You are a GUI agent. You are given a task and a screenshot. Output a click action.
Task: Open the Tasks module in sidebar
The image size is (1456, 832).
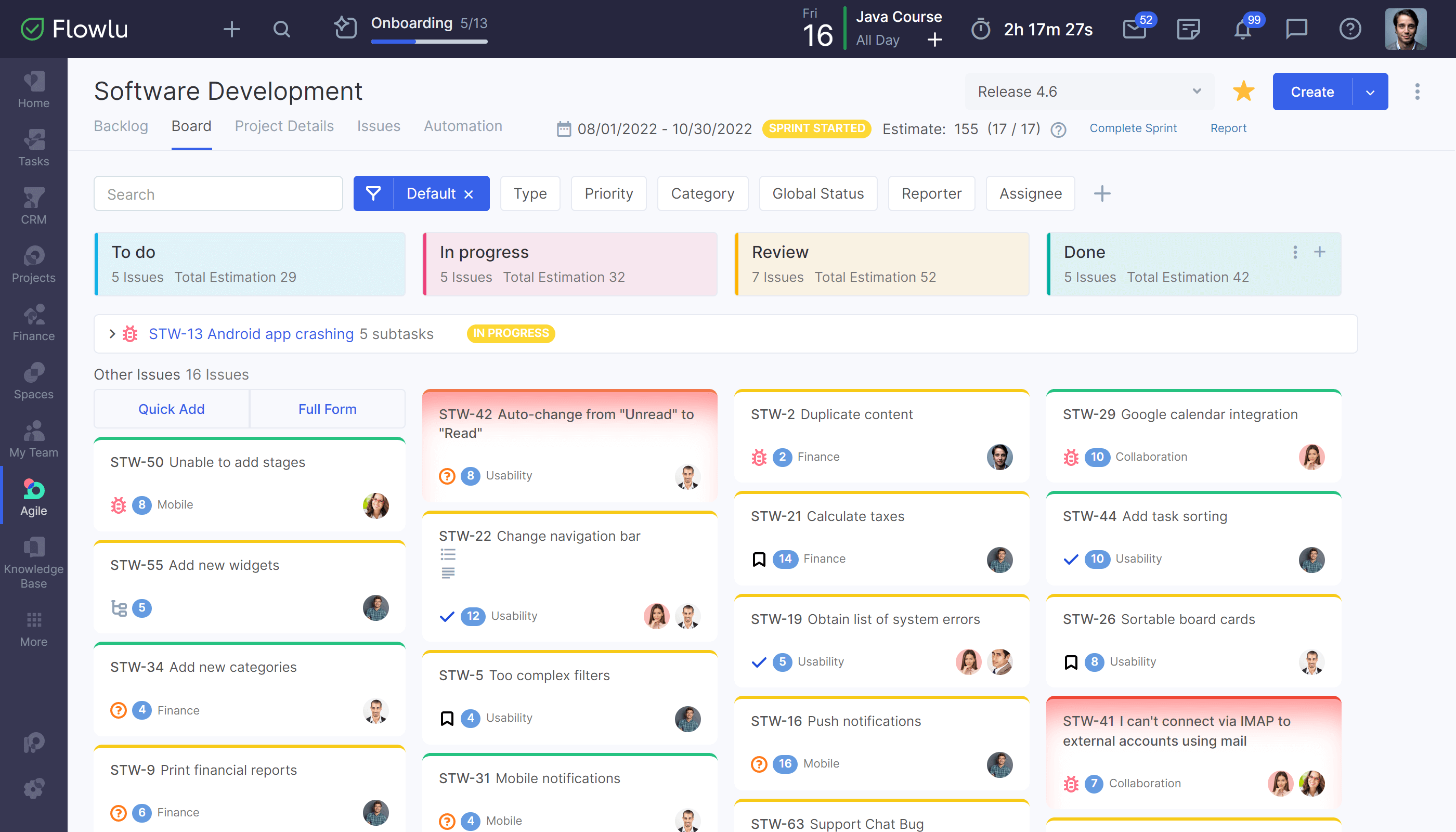pos(33,148)
